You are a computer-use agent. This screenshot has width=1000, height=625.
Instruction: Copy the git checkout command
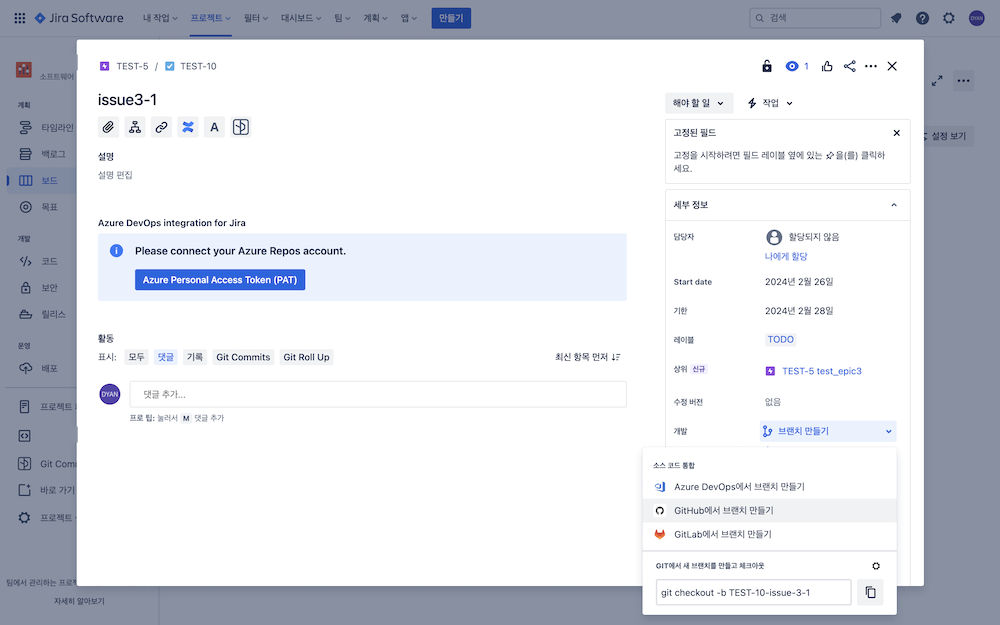tap(871, 592)
